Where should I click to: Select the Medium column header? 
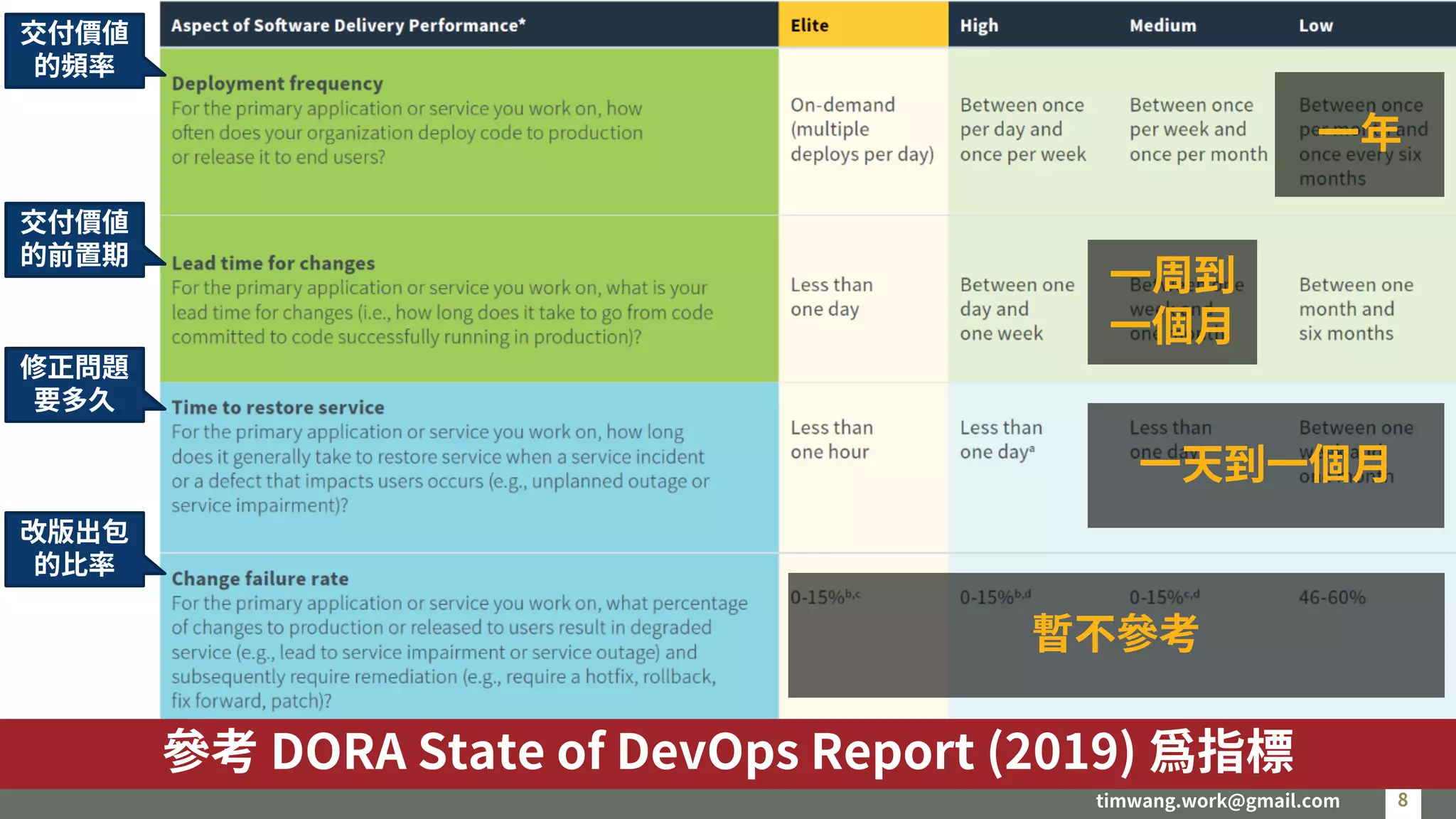pos(1162,25)
